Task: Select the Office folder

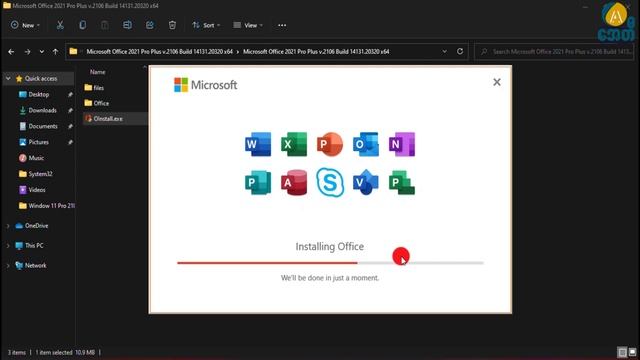Action: 101,103
